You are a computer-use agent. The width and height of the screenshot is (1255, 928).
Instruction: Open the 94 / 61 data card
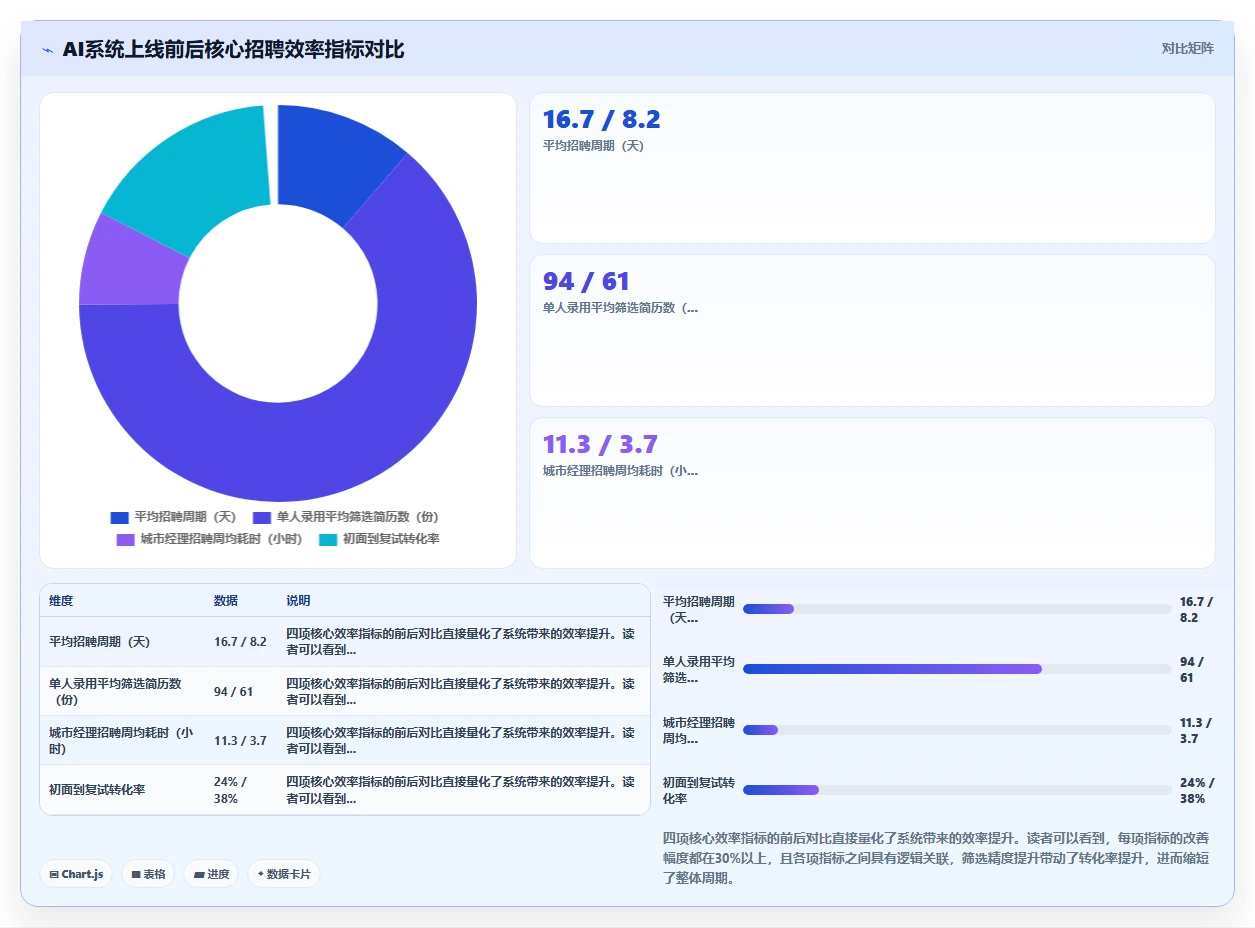pos(872,330)
